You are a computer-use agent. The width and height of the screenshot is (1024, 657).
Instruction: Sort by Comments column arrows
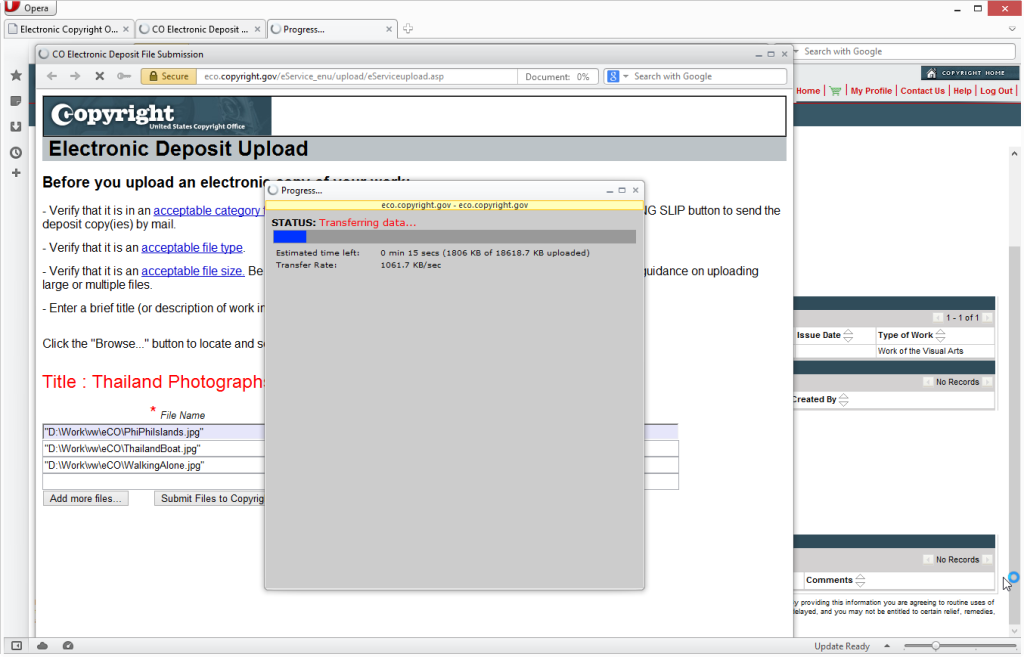(x=860, y=581)
